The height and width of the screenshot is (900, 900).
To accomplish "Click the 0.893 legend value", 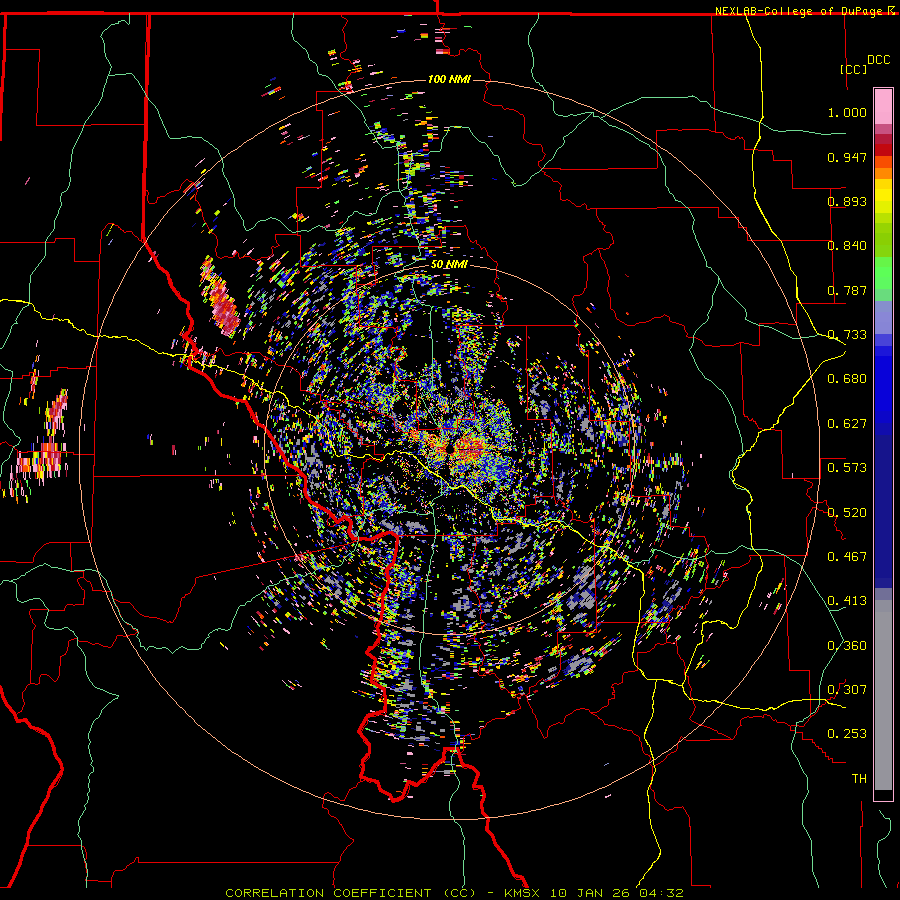I will point(847,201).
